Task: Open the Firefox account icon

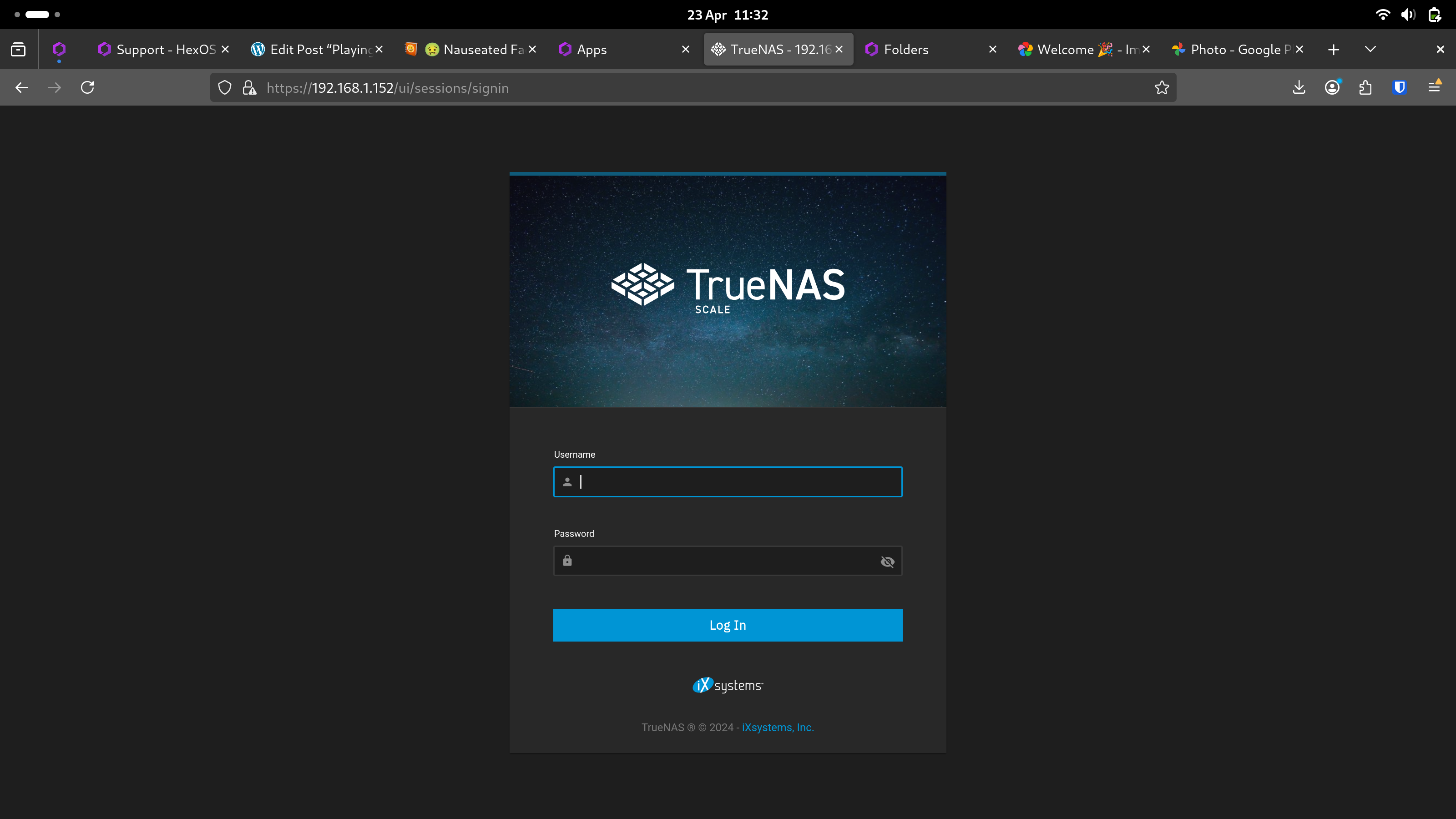Action: click(1332, 88)
